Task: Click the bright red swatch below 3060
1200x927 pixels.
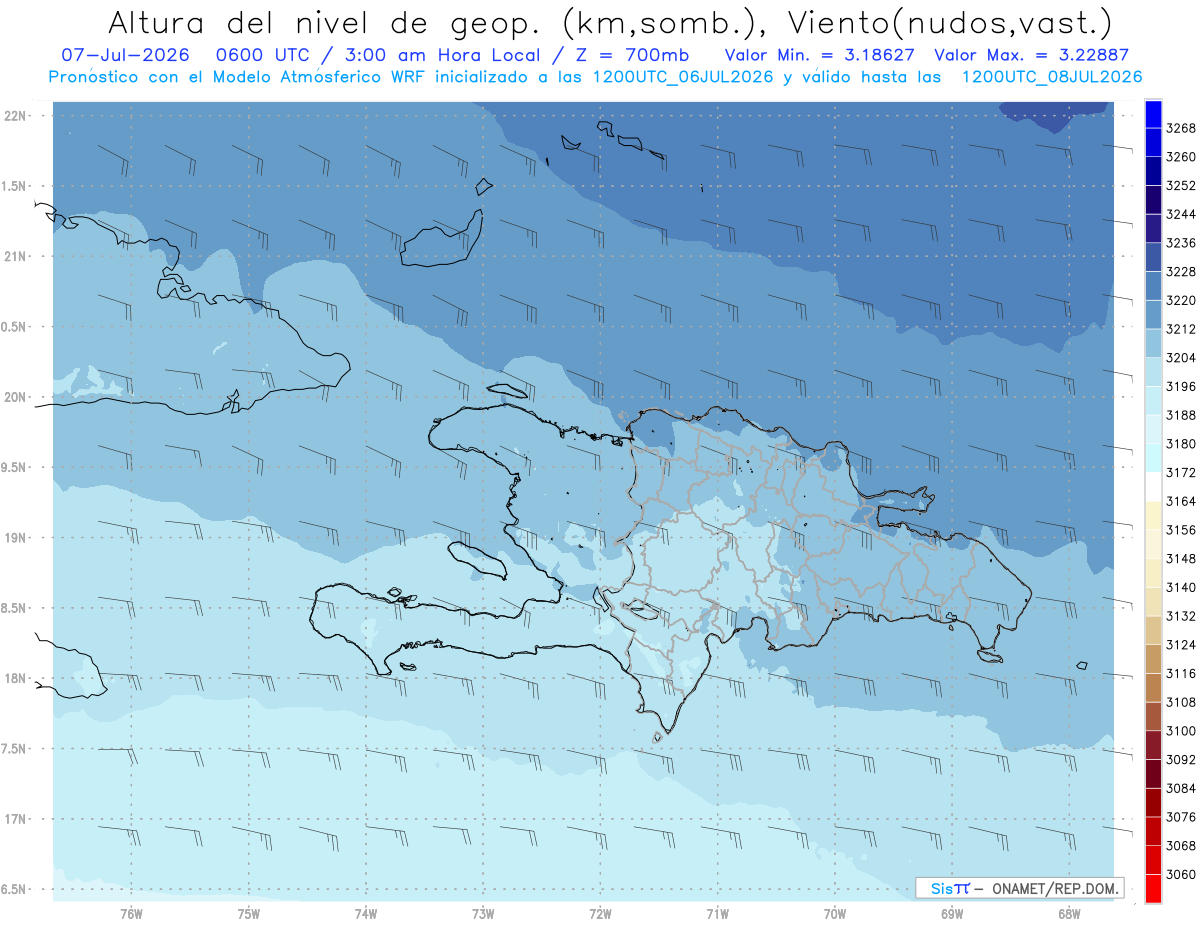Action: [x=1152, y=889]
